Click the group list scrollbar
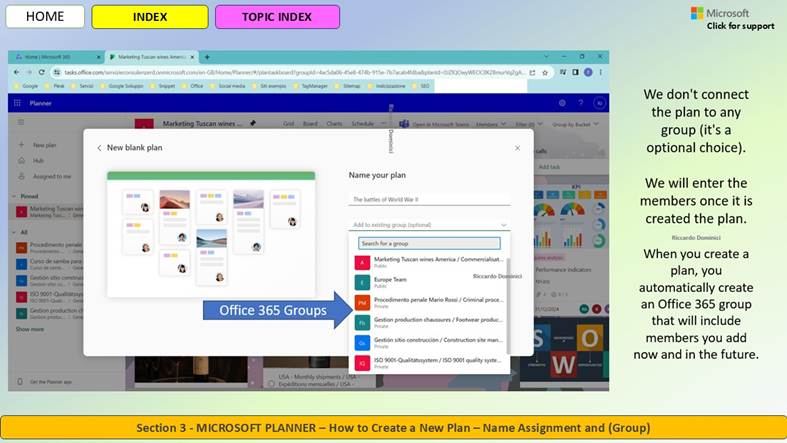This screenshot has width=787, height=443. click(508, 306)
